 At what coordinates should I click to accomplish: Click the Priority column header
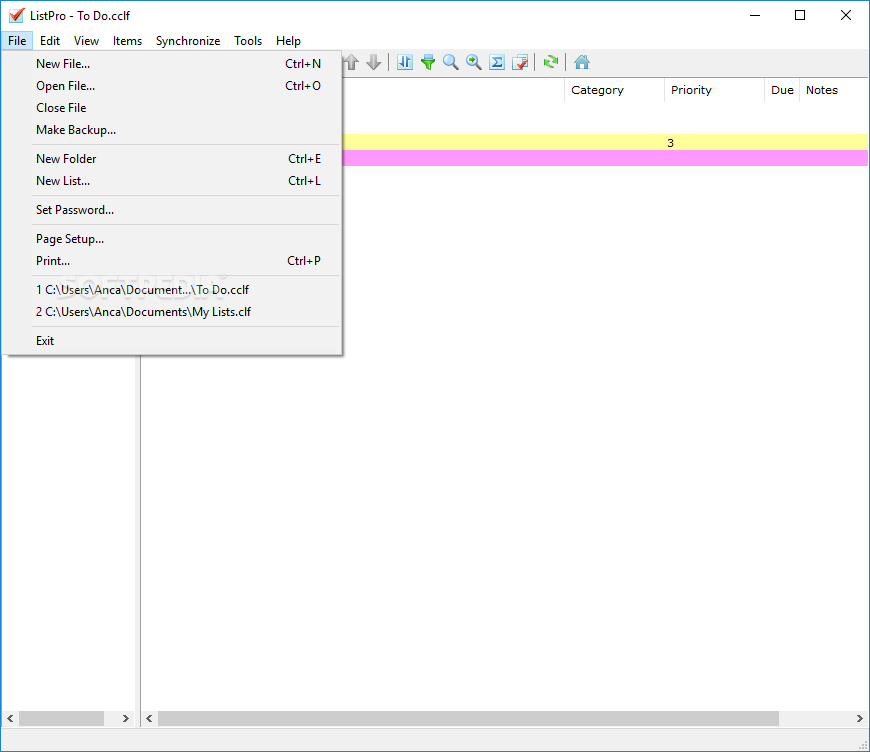click(x=714, y=90)
